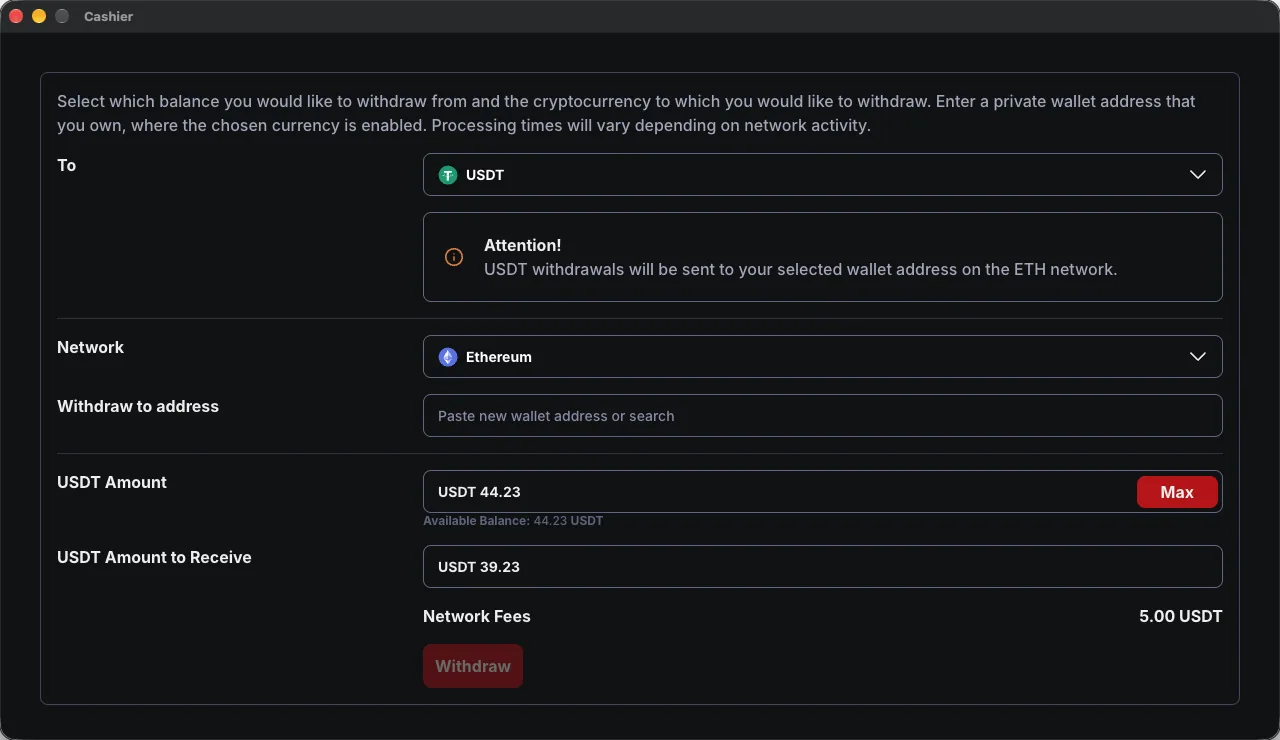Open the USDT currency dropdown
Screen dimensions: 1280x740
click(x=822, y=175)
